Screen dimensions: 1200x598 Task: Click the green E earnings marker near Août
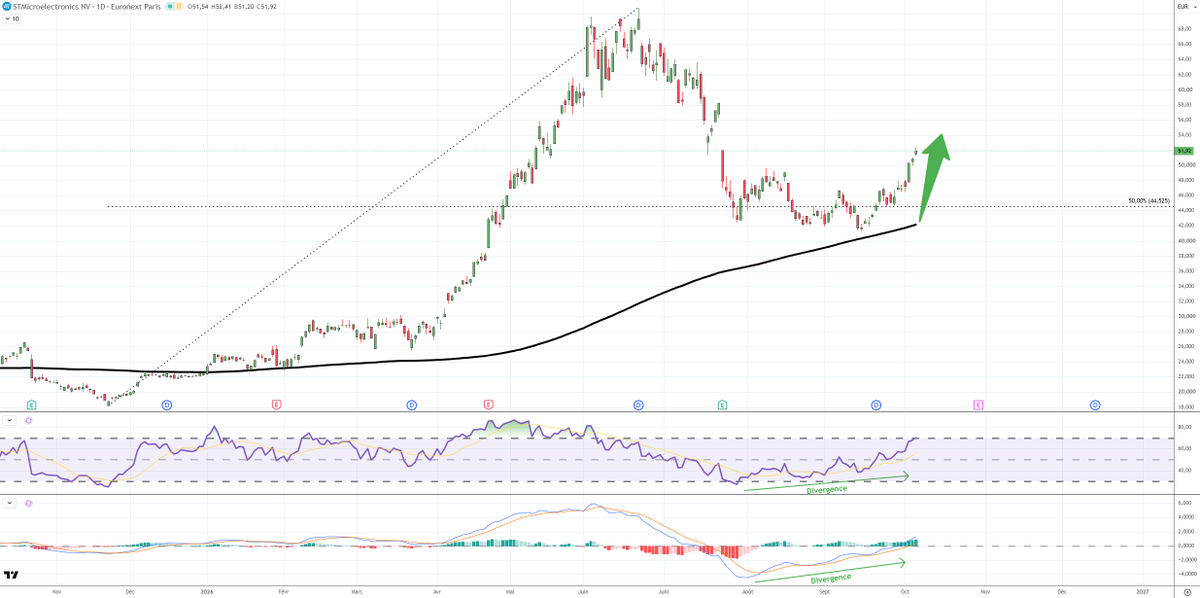coord(722,405)
